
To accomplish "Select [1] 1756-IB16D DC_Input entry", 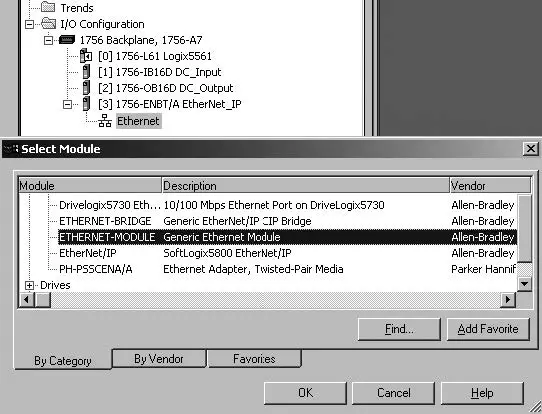I will click(x=159, y=72).
